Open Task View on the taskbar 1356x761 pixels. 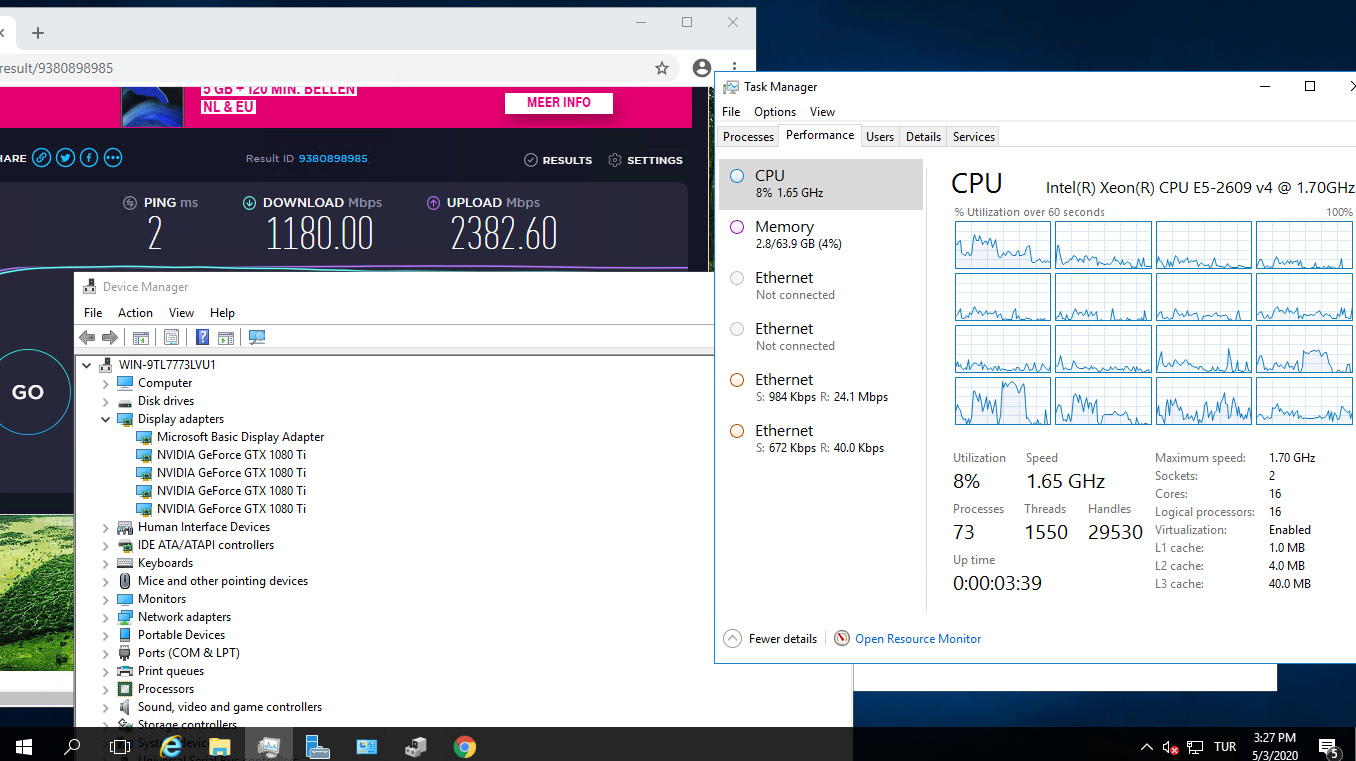(120, 746)
